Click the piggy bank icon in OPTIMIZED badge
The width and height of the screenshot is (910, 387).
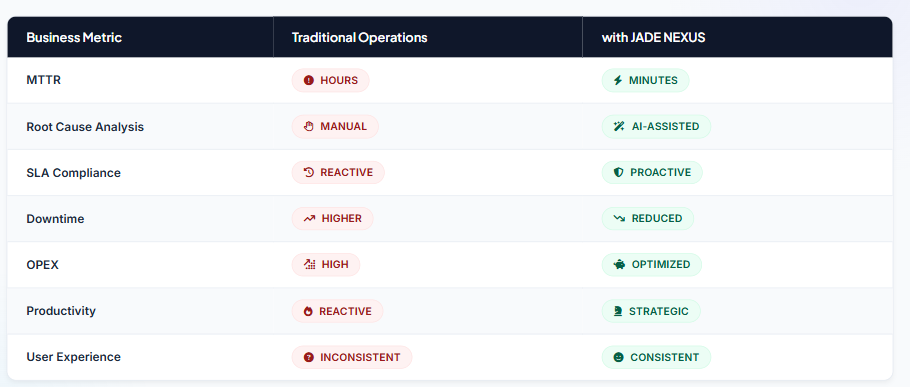point(619,265)
